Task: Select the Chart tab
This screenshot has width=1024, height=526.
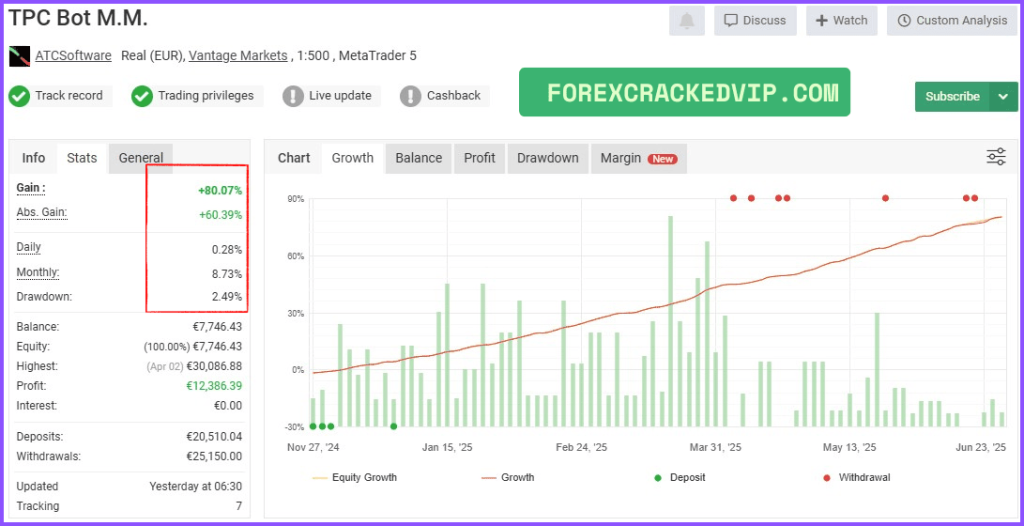Action: (x=294, y=158)
